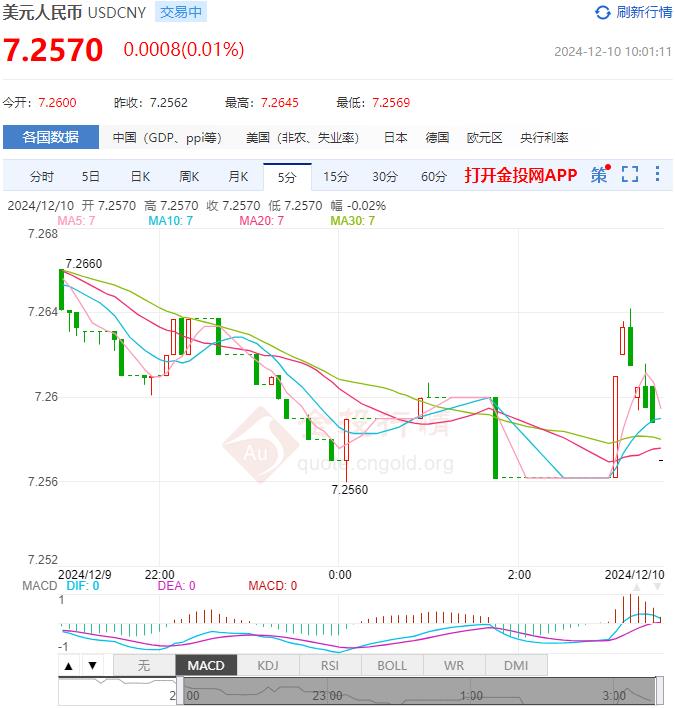Click the gray selected range in navigator
The width and height of the screenshot is (675, 708).
coord(419,691)
